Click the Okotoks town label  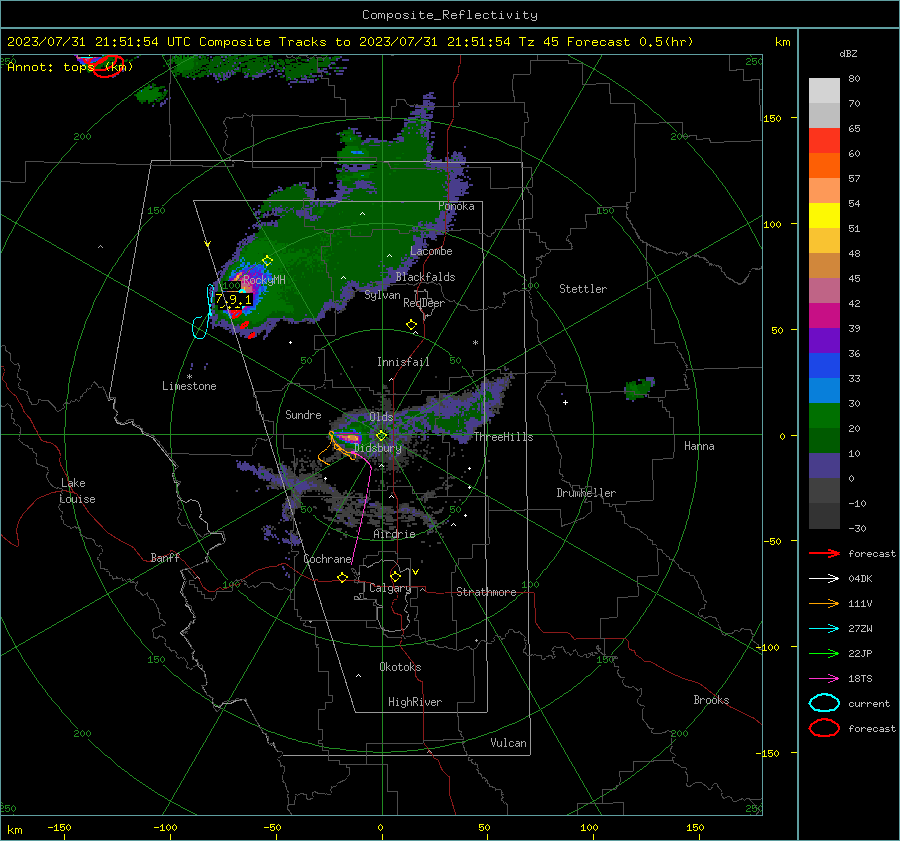pos(400,667)
